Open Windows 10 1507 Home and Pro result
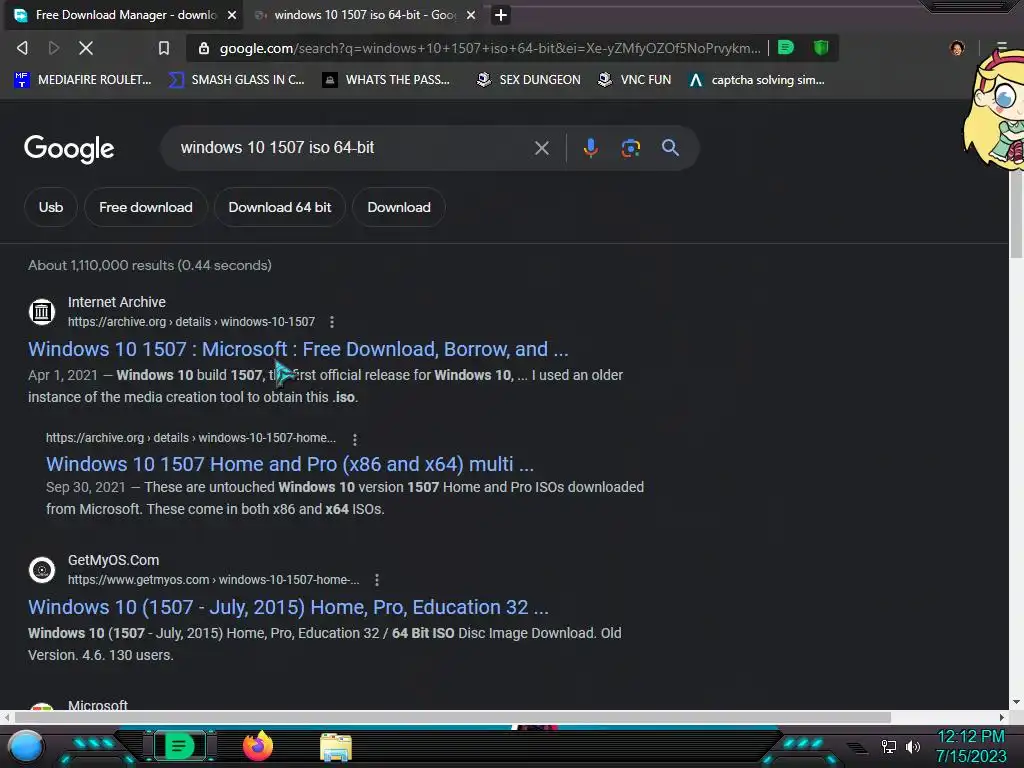 coord(290,464)
